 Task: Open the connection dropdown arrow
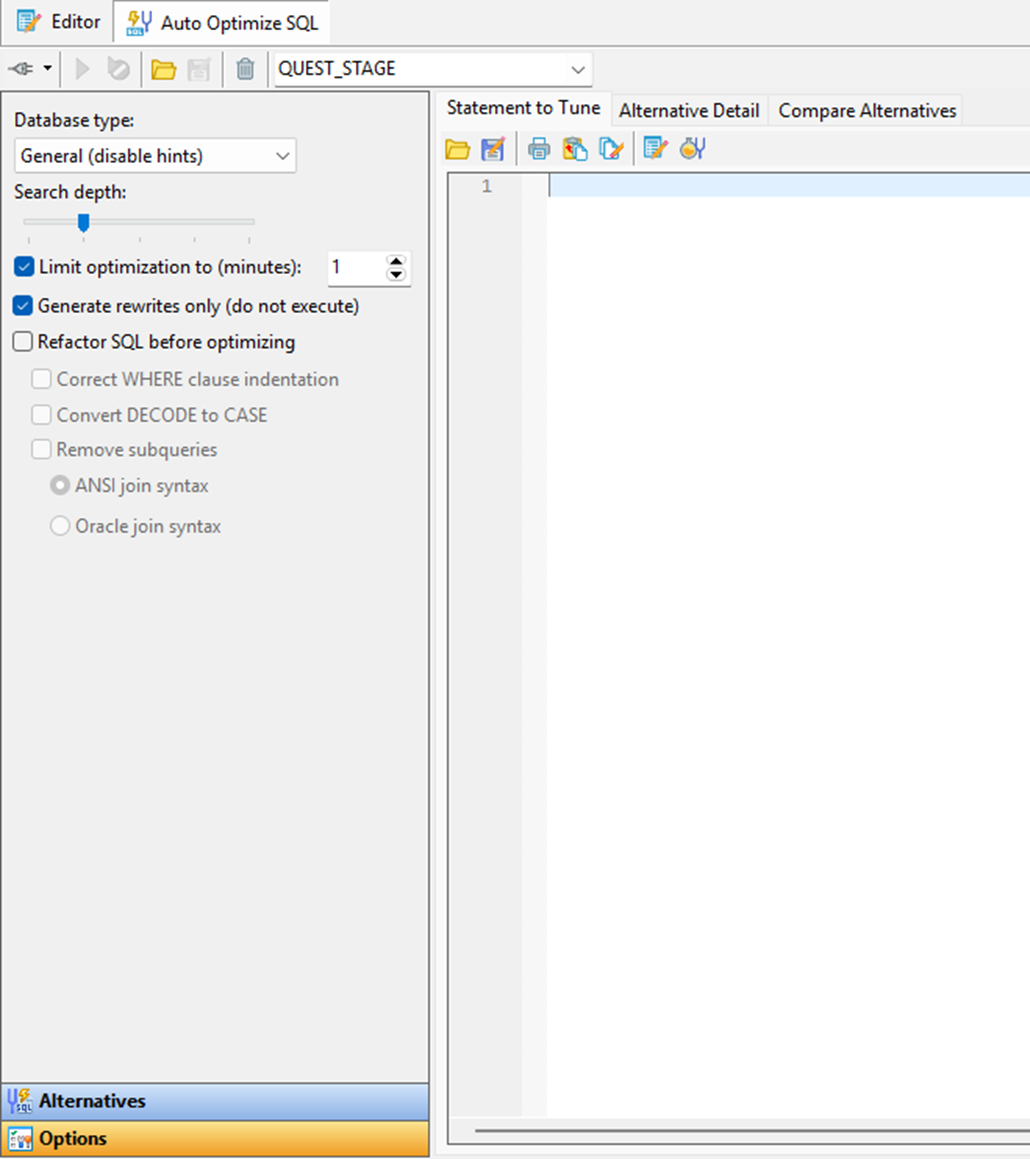click(47, 69)
